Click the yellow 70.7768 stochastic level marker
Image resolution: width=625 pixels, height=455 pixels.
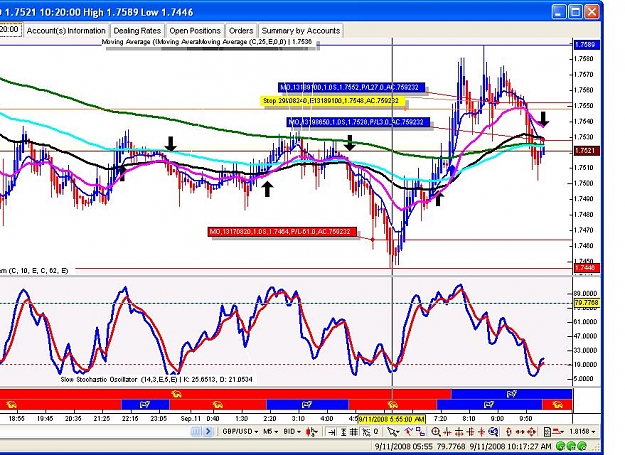pyautogui.click(x=586, y=303)
